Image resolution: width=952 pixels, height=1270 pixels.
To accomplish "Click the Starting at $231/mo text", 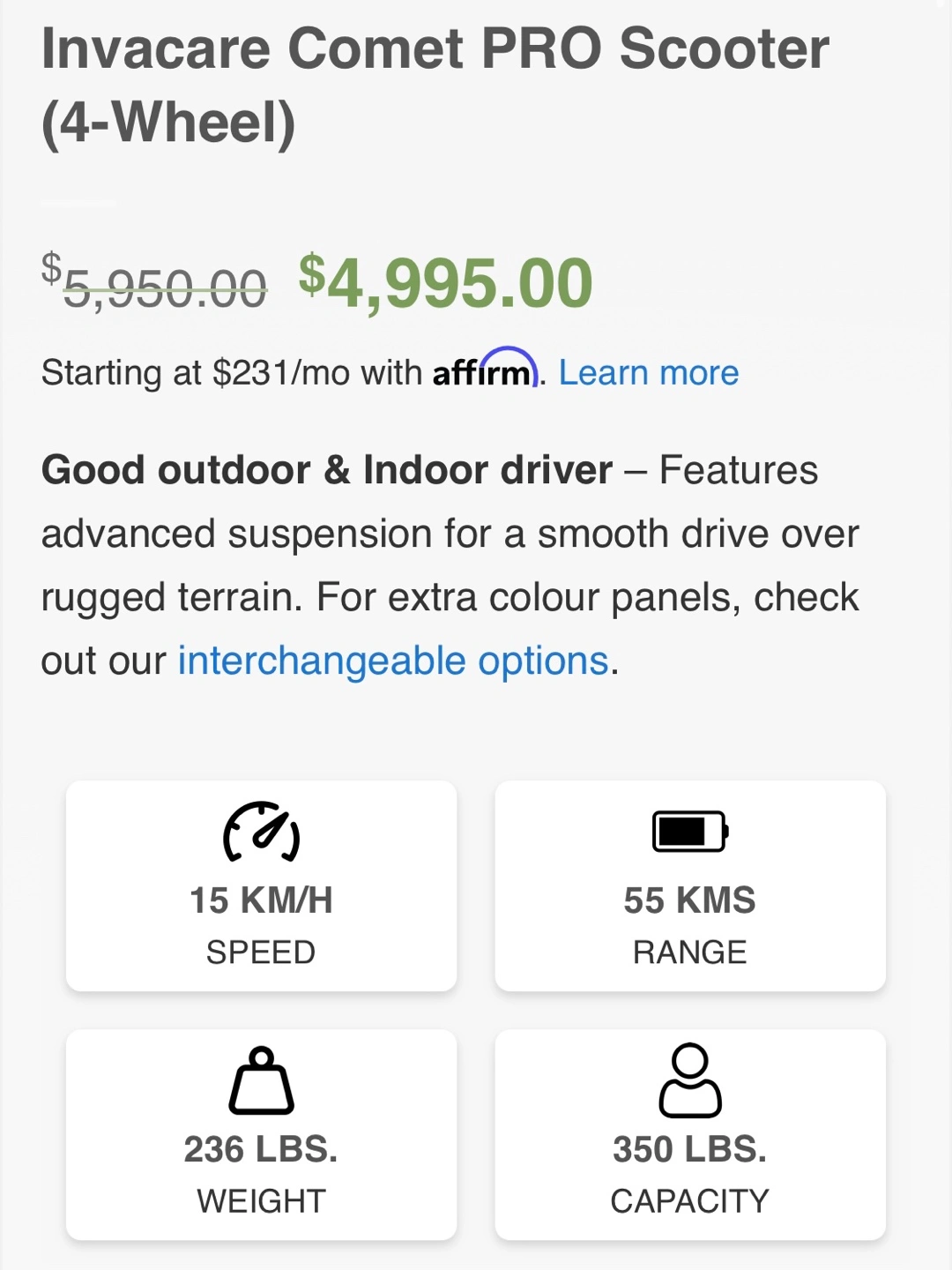I will coord(232,373).
